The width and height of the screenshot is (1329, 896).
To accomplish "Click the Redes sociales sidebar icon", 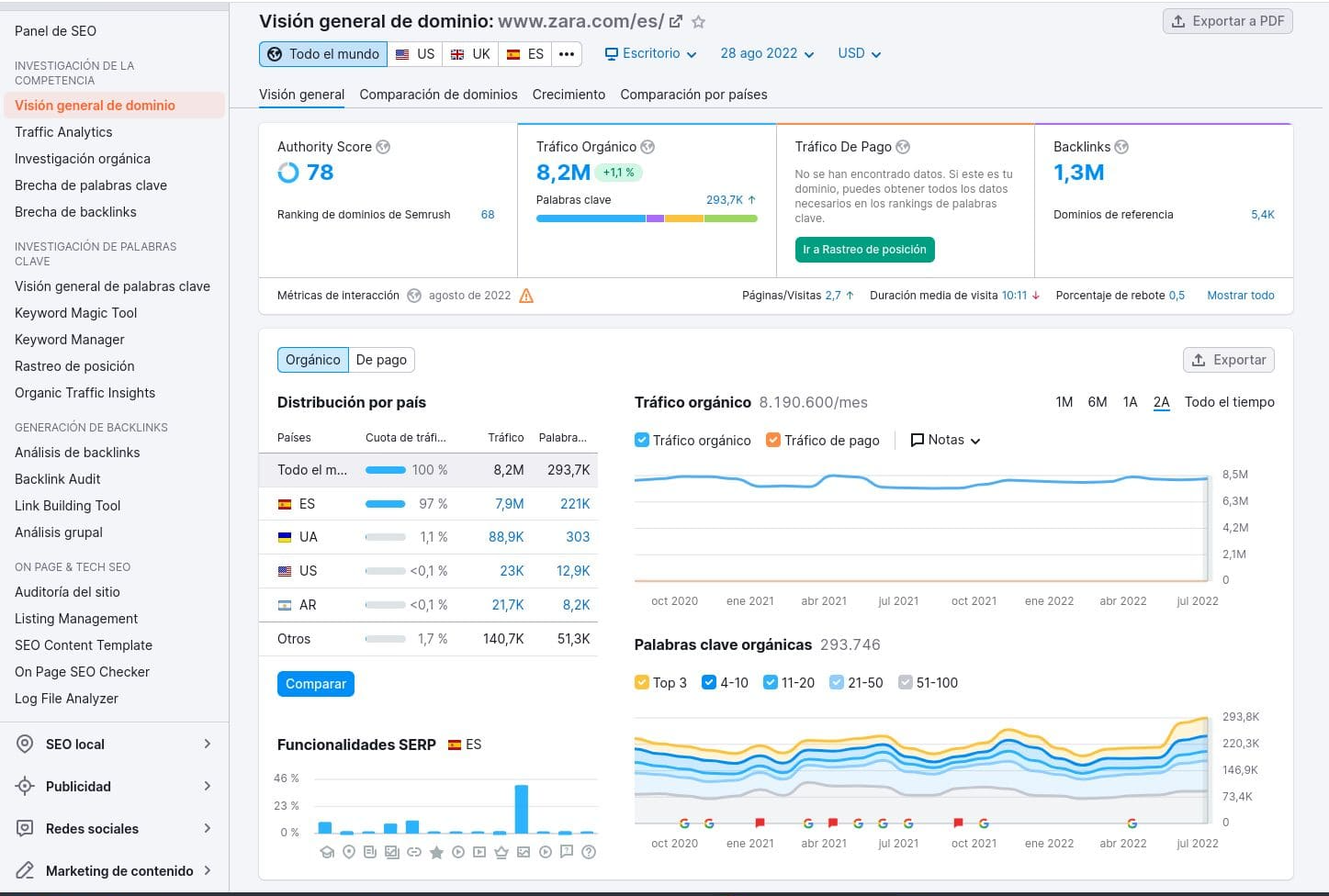I will click(25, 829).
